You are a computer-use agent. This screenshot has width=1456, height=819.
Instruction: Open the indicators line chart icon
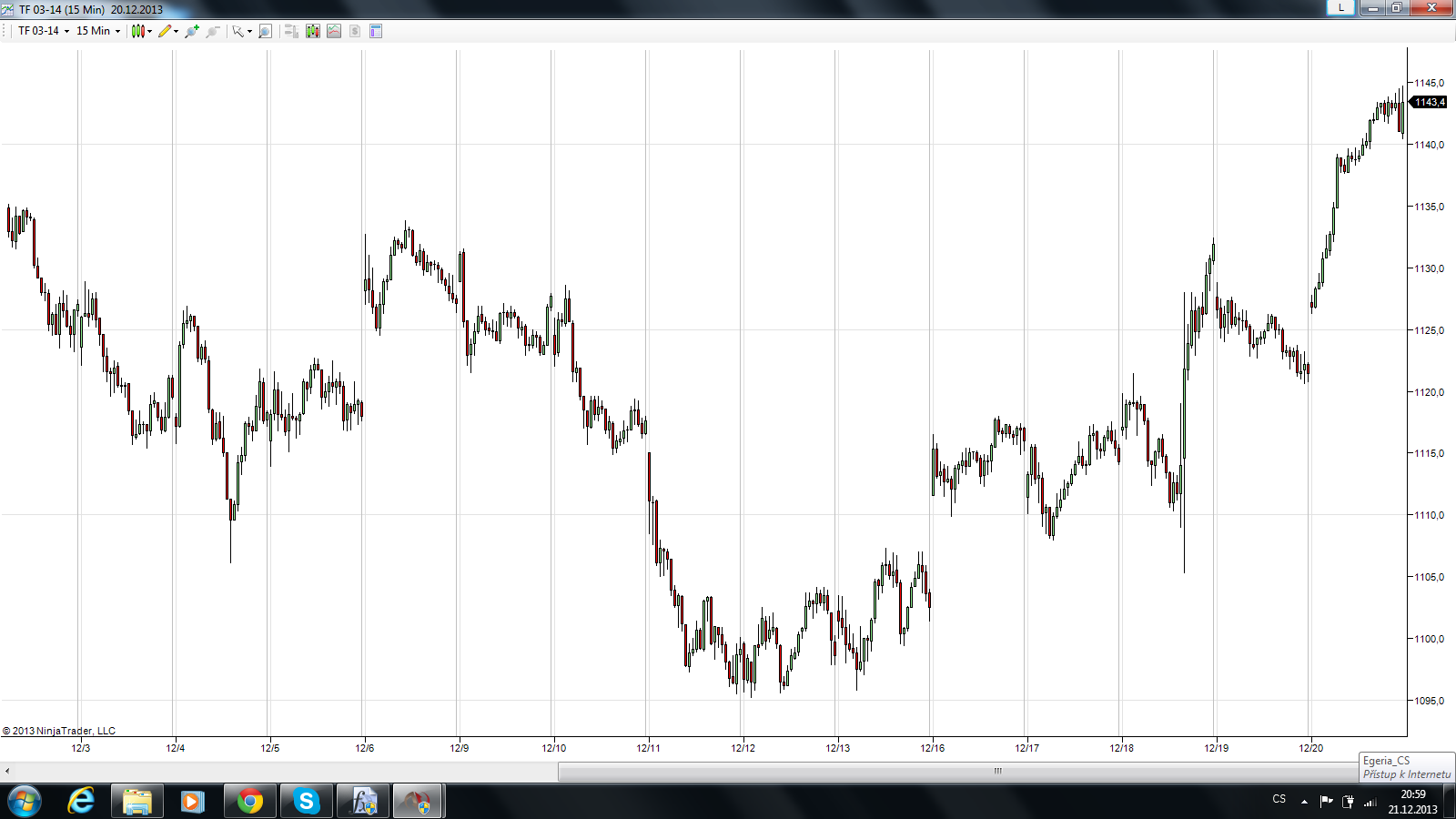click(x=334, y=31)
